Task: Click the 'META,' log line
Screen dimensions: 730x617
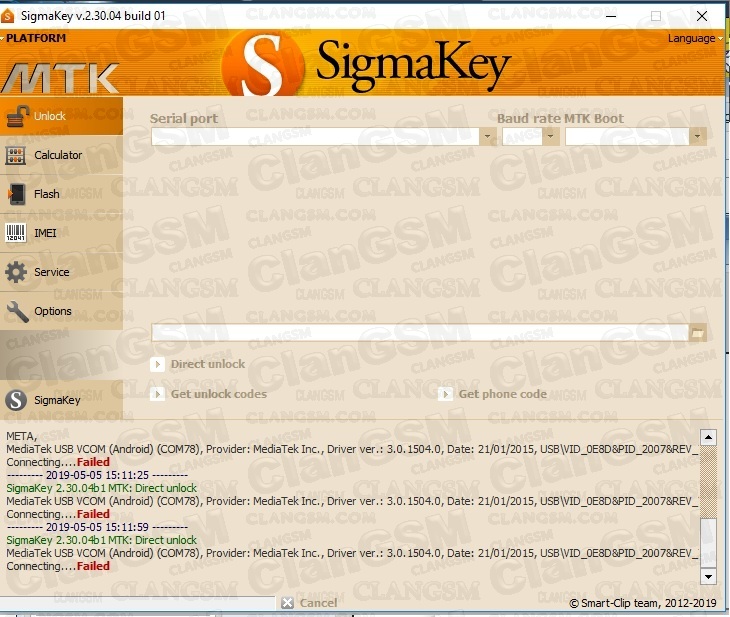Action: 21,436
